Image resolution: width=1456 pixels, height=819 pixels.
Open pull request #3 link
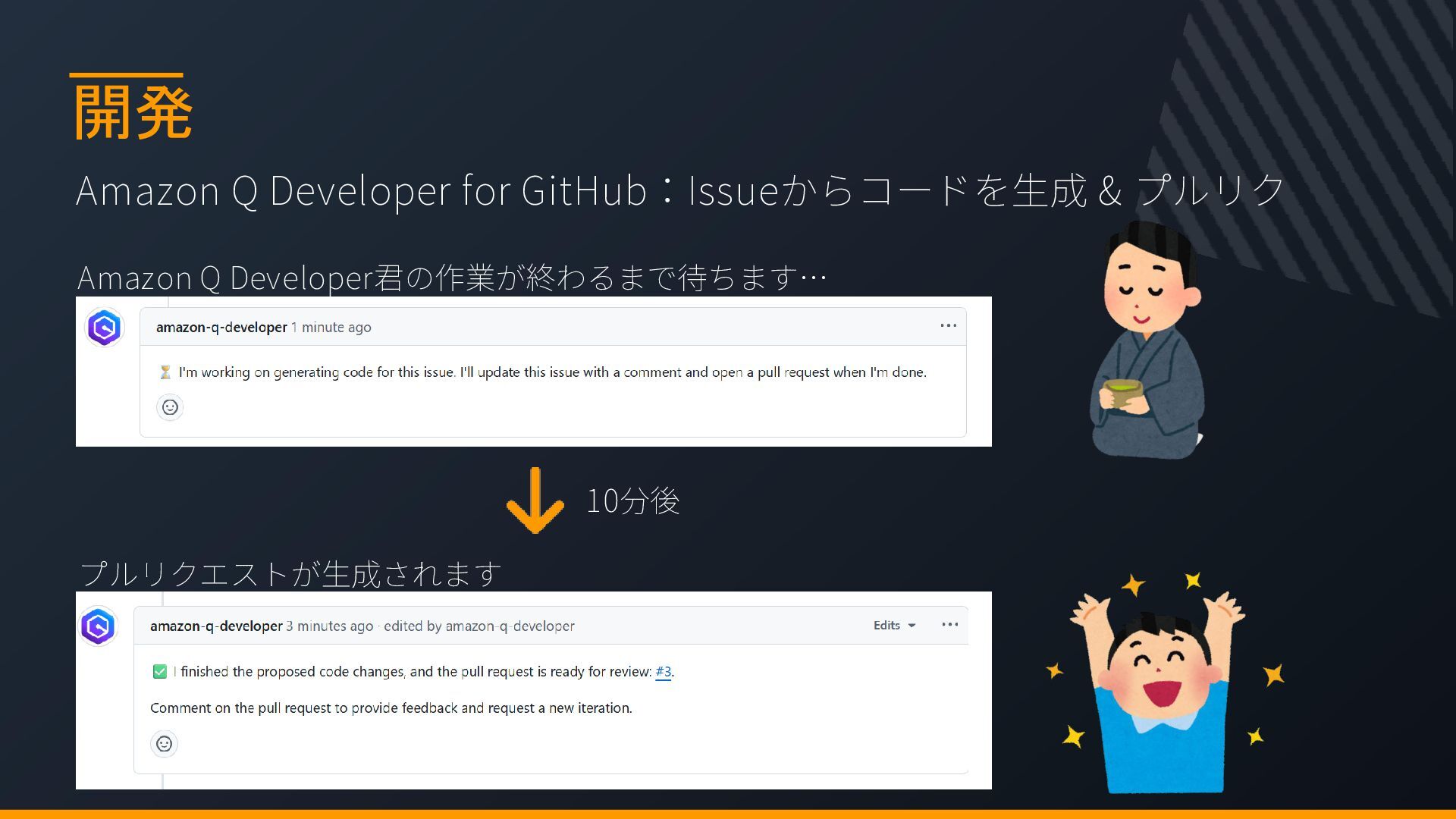663,672
